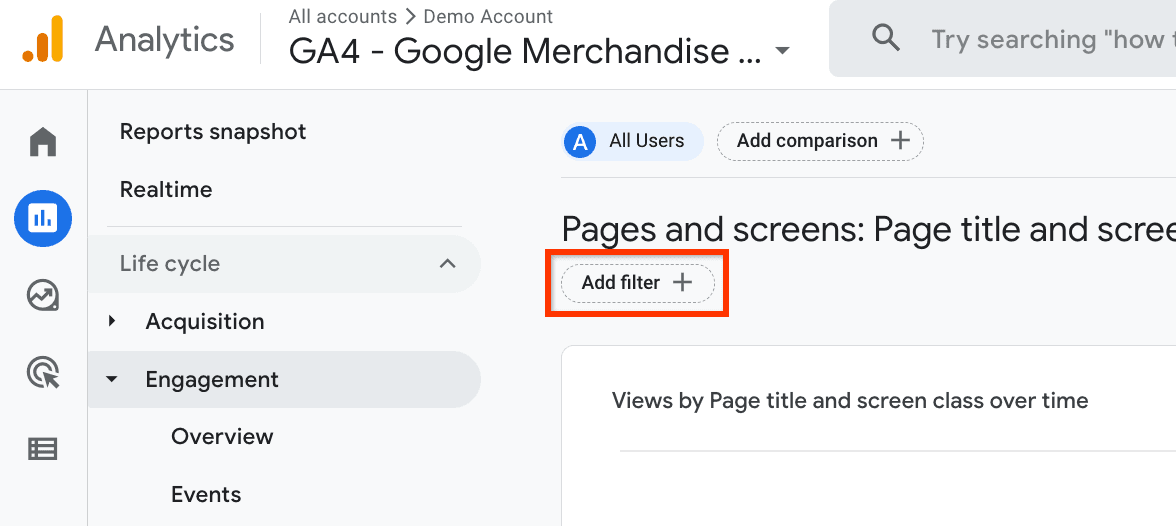Screen dimensions: 1176x526
Task: Expand the Acquisition tree arrow
Action: (x=112, y=321)
